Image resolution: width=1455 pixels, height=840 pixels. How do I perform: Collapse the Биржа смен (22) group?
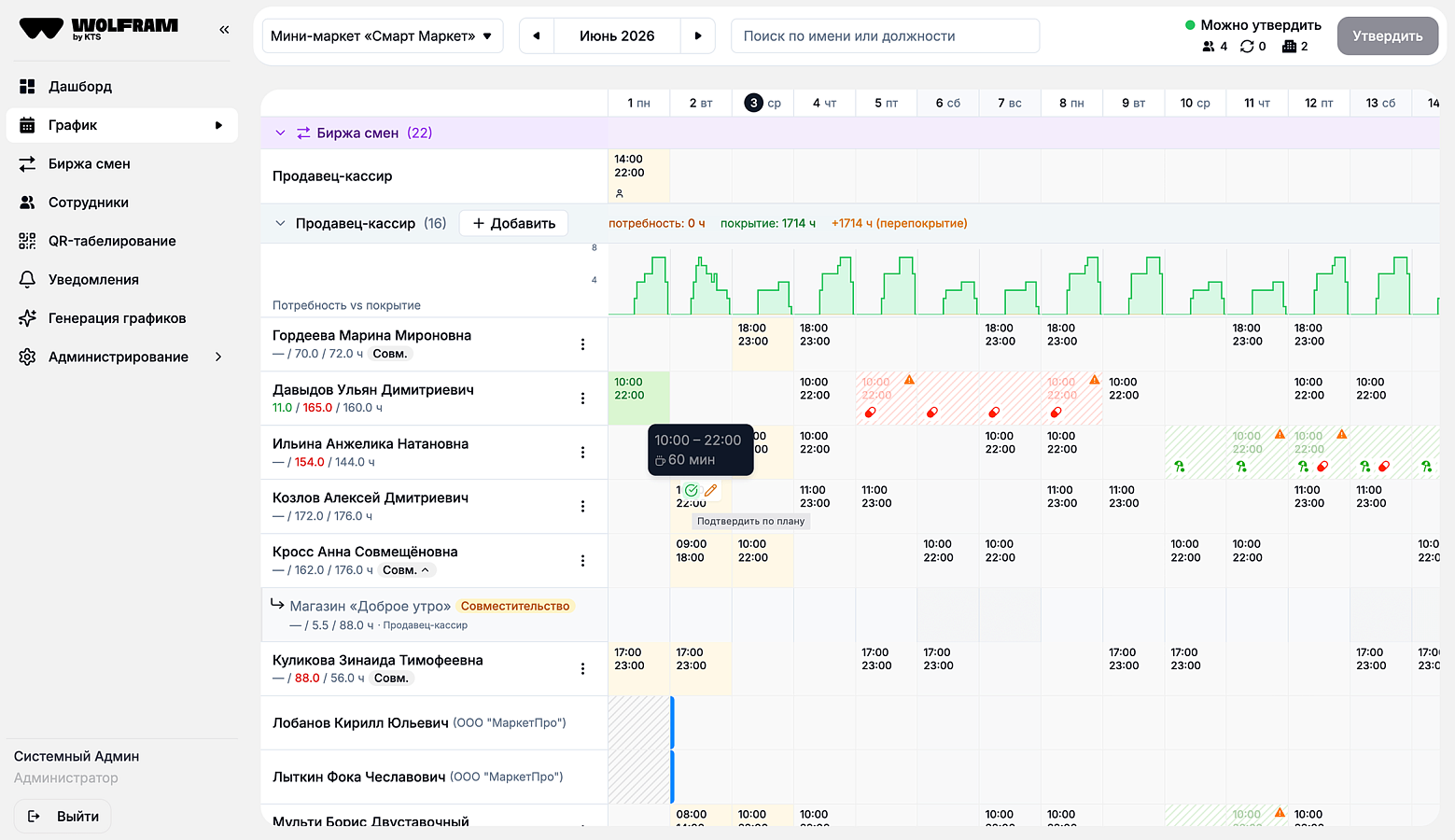pos(280,133)
